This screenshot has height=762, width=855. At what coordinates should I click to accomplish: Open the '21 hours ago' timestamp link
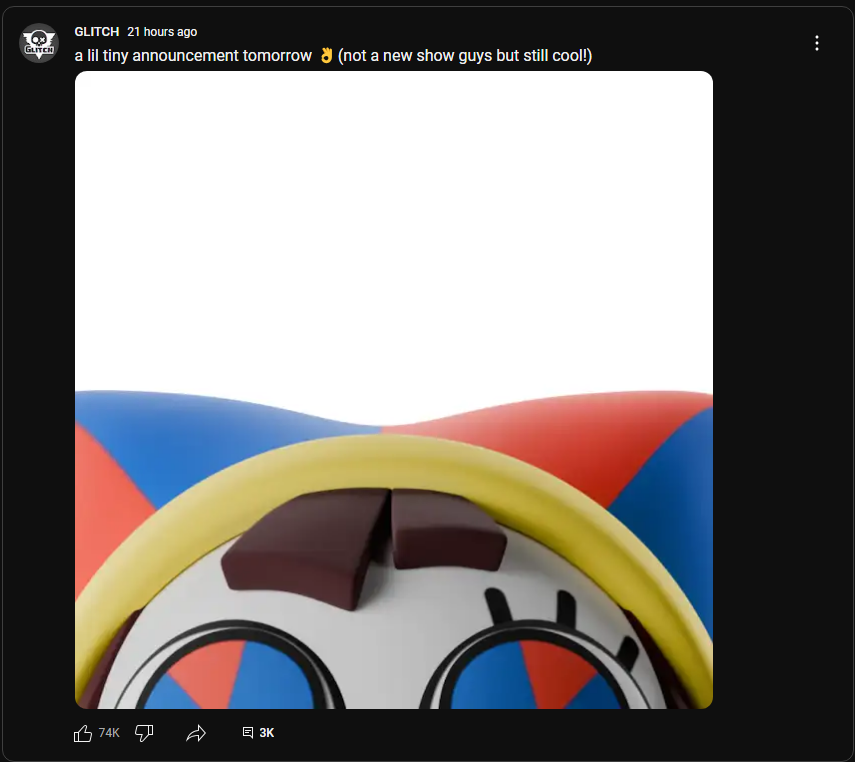[x=162, y=32]
